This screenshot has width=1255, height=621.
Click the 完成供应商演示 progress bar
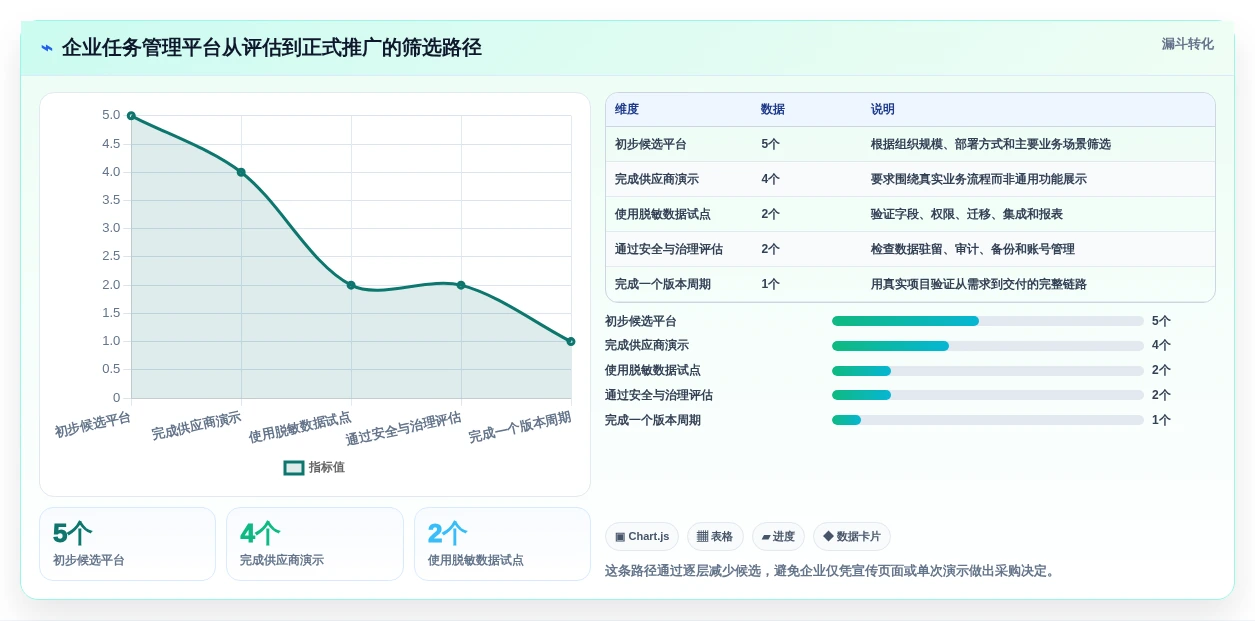988,346
